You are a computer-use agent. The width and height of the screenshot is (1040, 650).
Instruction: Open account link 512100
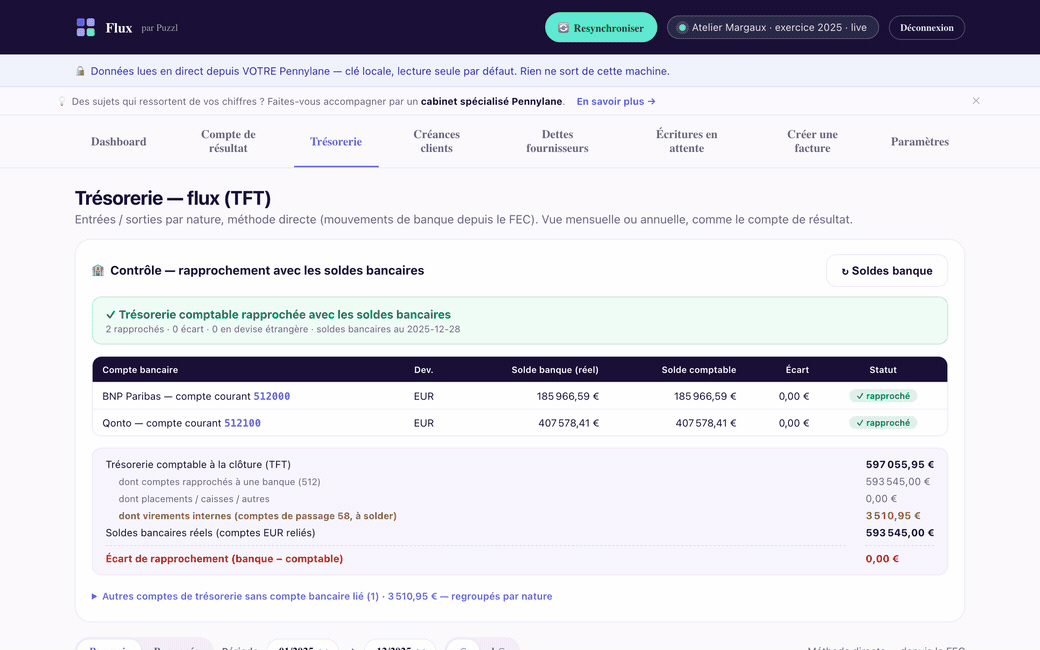(242, 422)
